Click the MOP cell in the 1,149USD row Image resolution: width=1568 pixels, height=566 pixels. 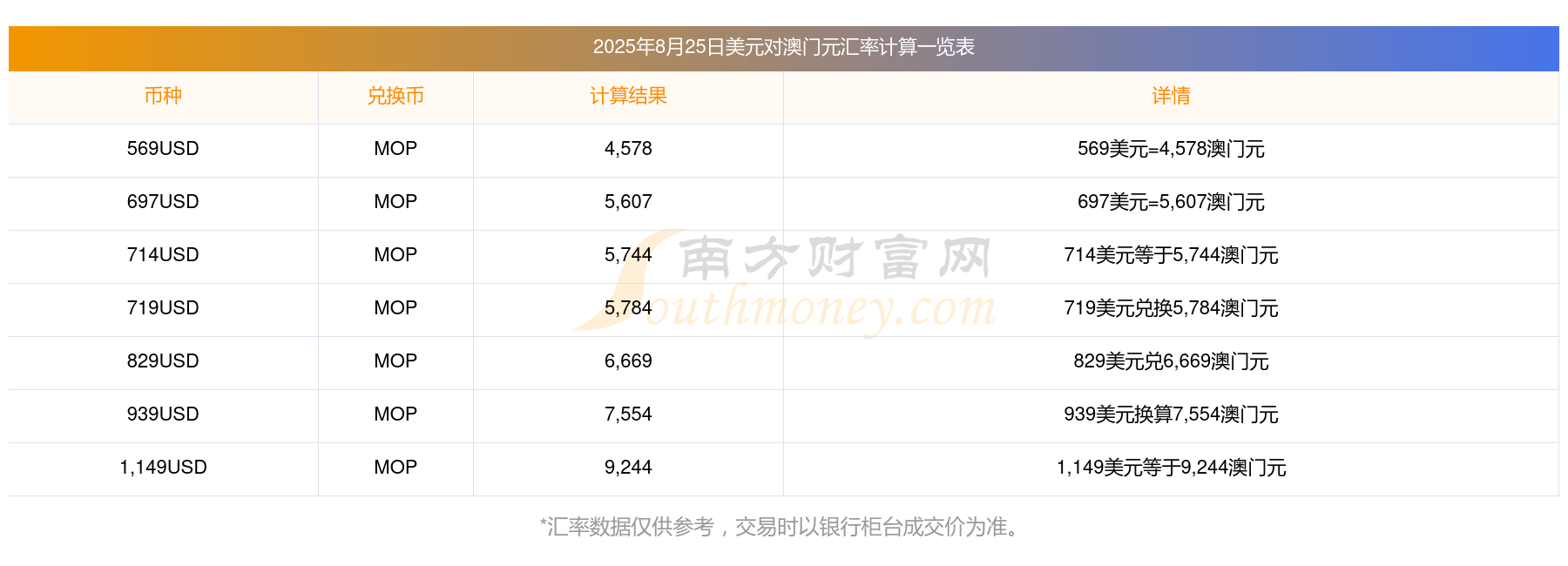(395, 468)
